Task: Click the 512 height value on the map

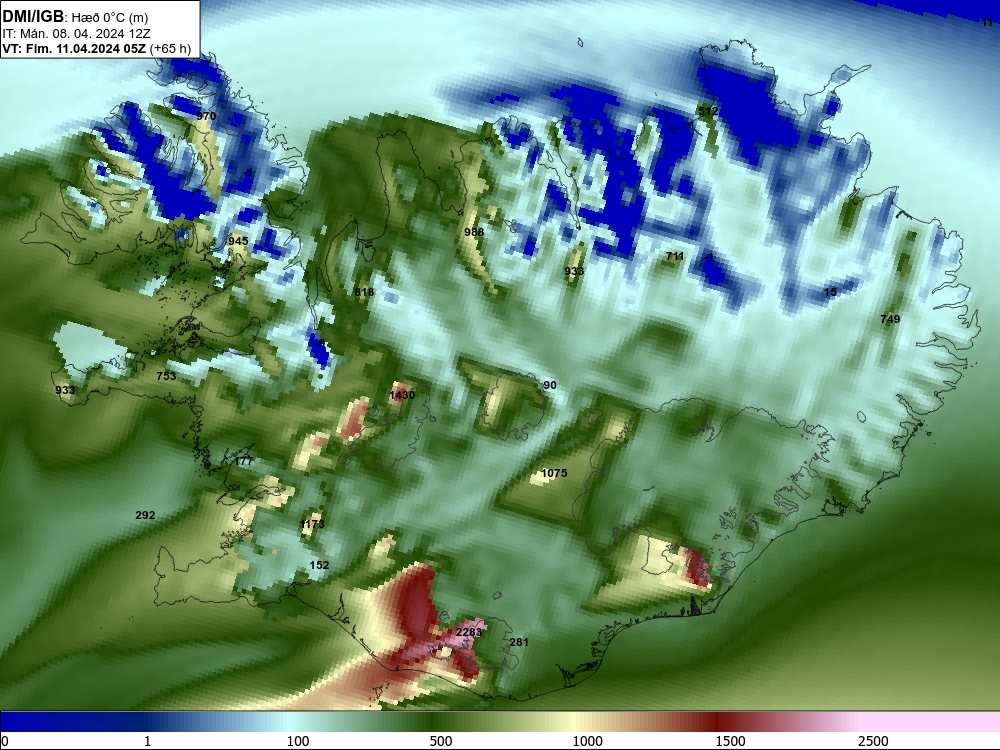Action: tap(708, 111)
